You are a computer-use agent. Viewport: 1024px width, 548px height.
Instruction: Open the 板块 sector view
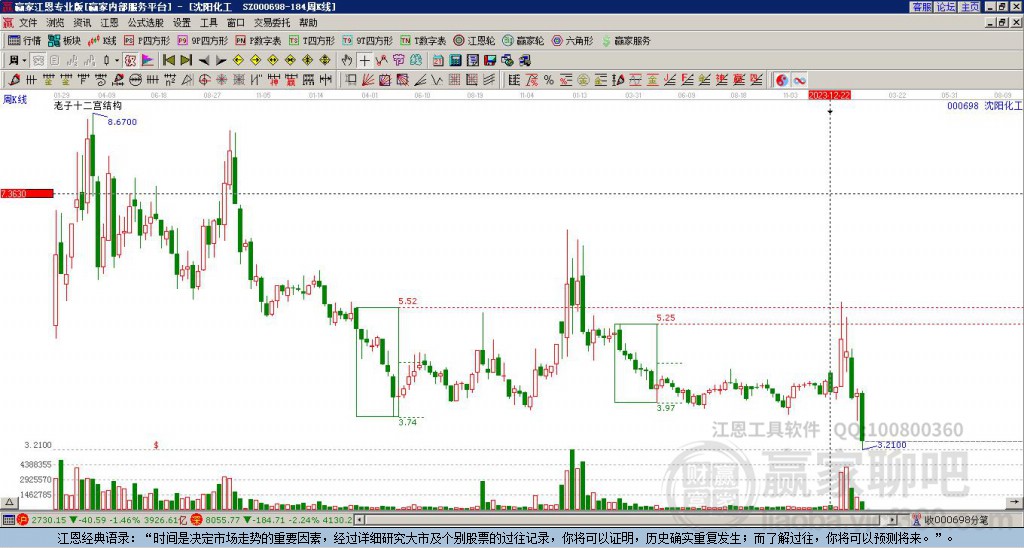pyautogui.click(x=64, y=41)
